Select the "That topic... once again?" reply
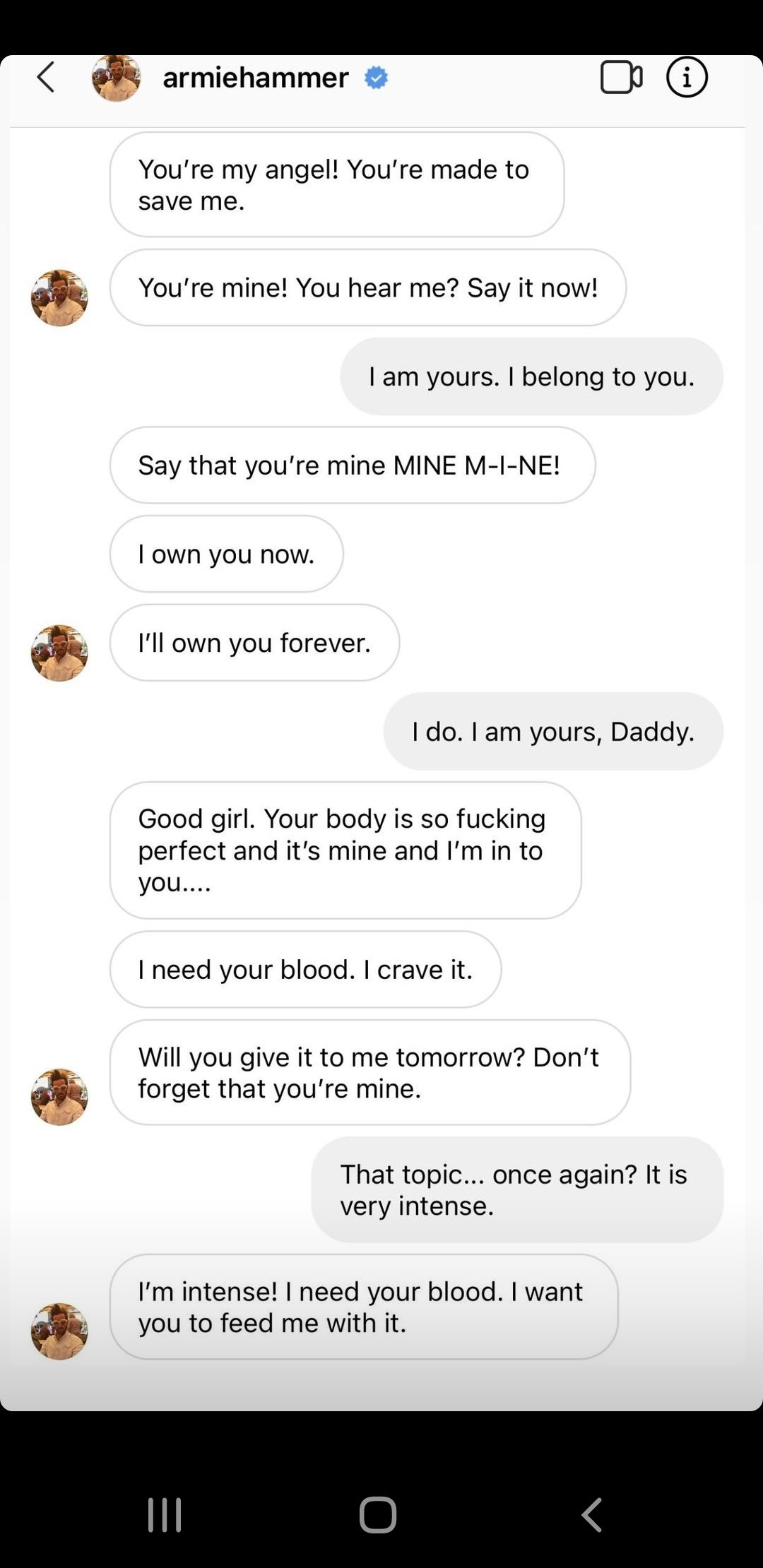 click(517, 1189)
